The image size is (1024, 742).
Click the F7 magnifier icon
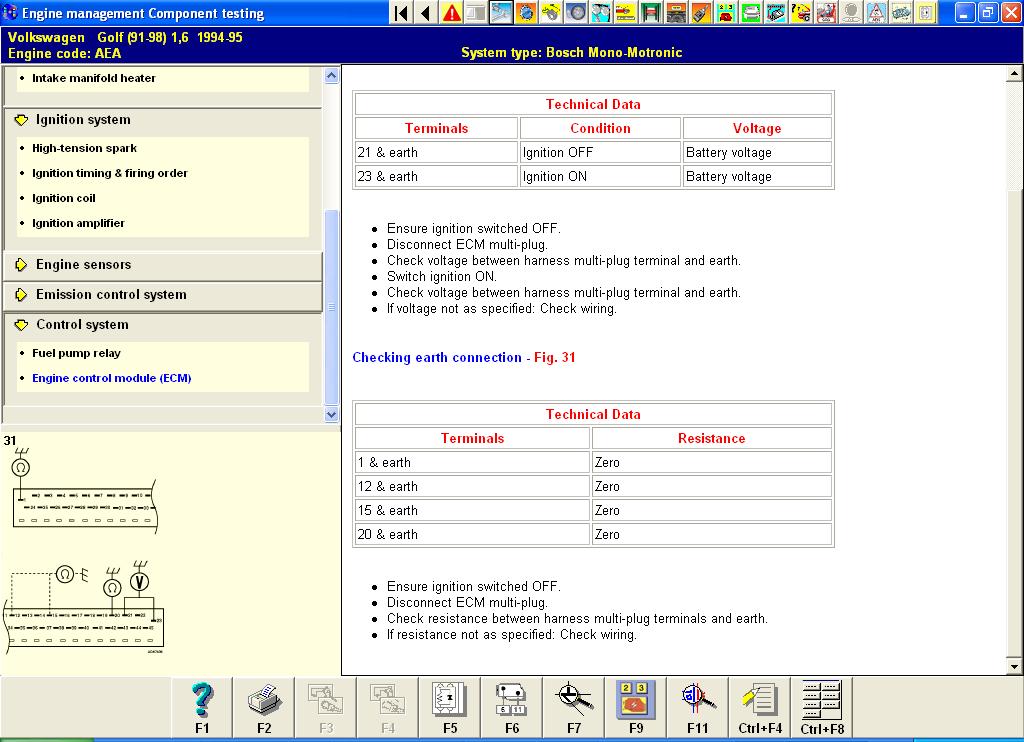(574, 699)
